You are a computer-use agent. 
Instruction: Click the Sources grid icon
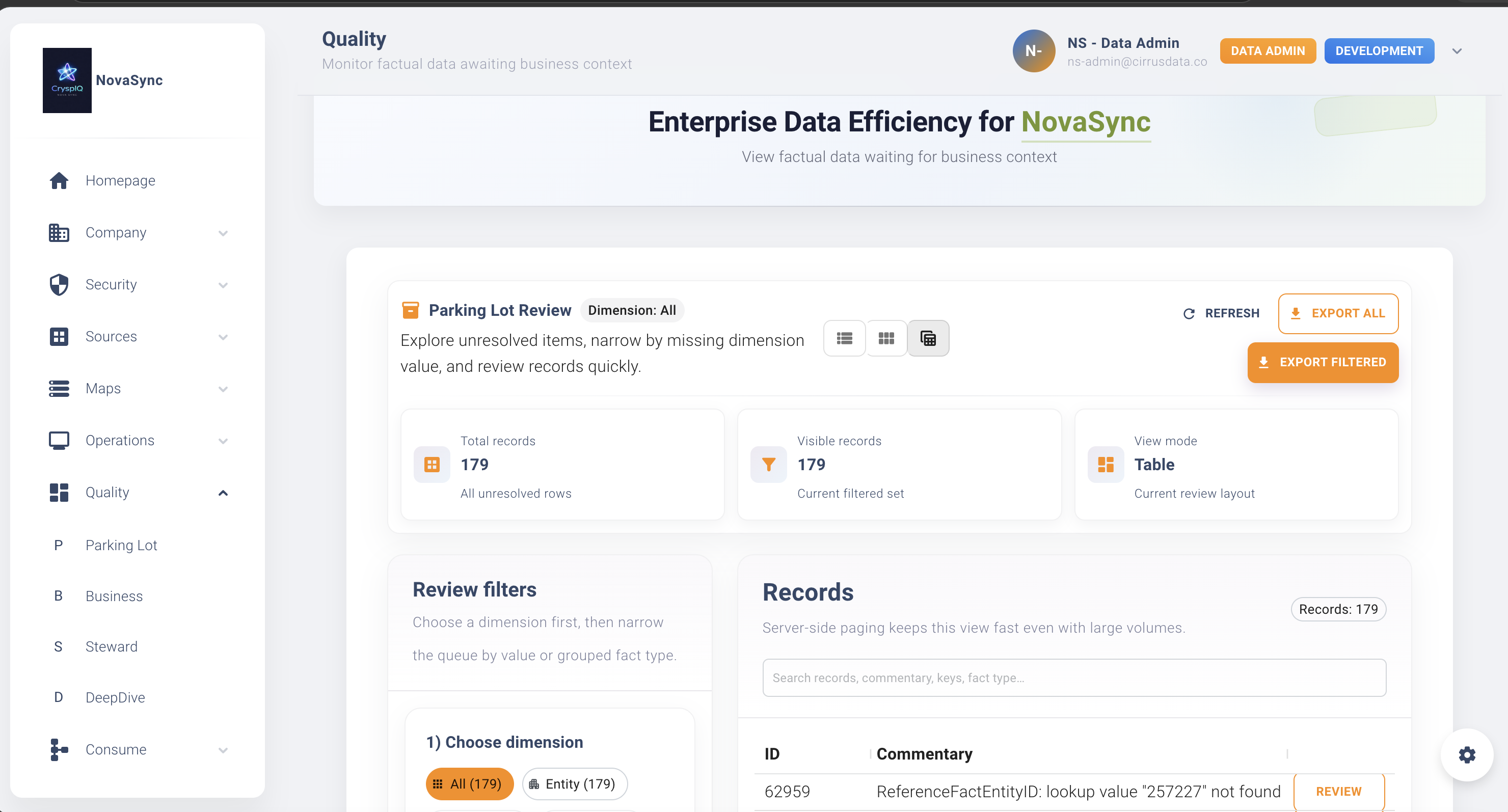59,337
